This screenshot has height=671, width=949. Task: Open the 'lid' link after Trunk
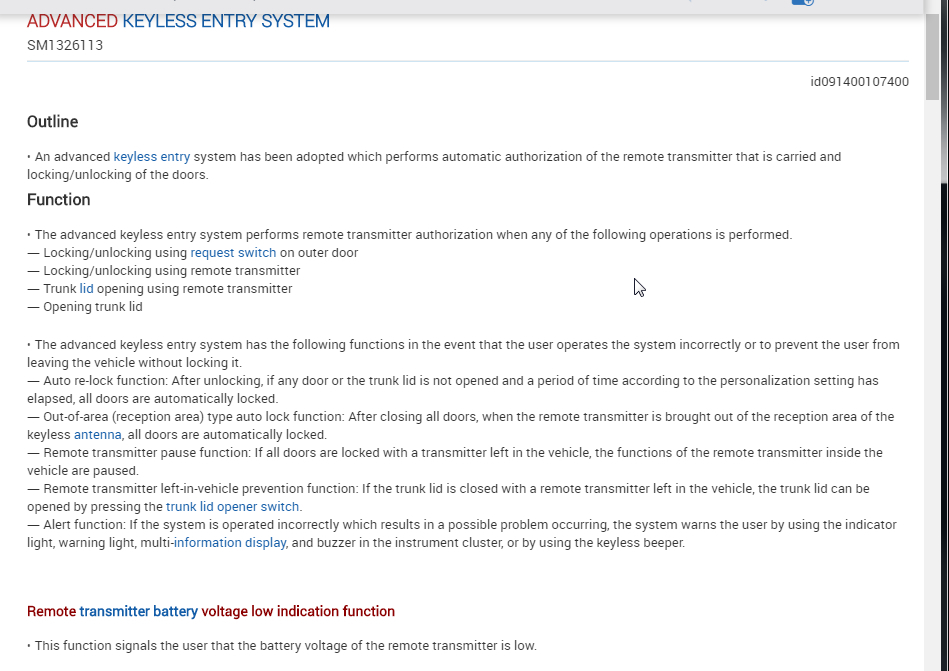coord(87,289)
